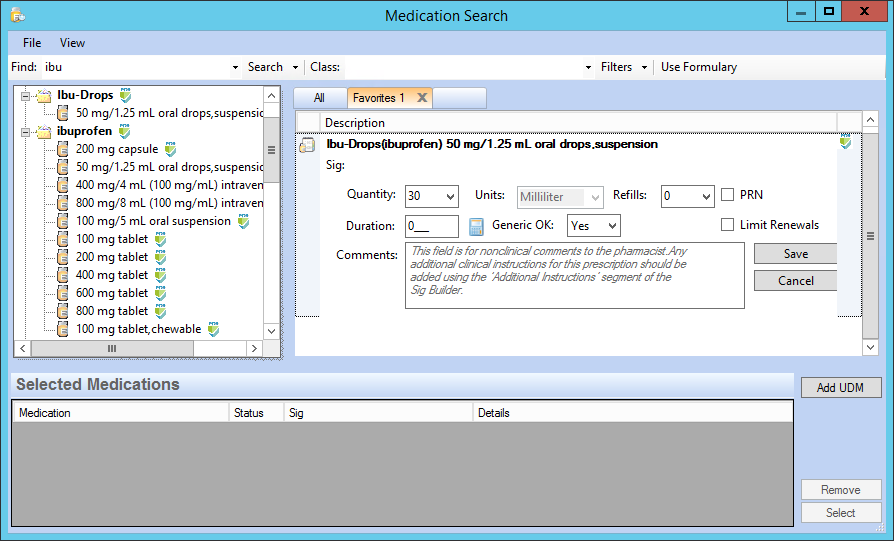This screenshot has height=541, width=894.
Task: Click shield icon beside 100 mg/5 mL oral suspension
Action: [x=243, y=221]
